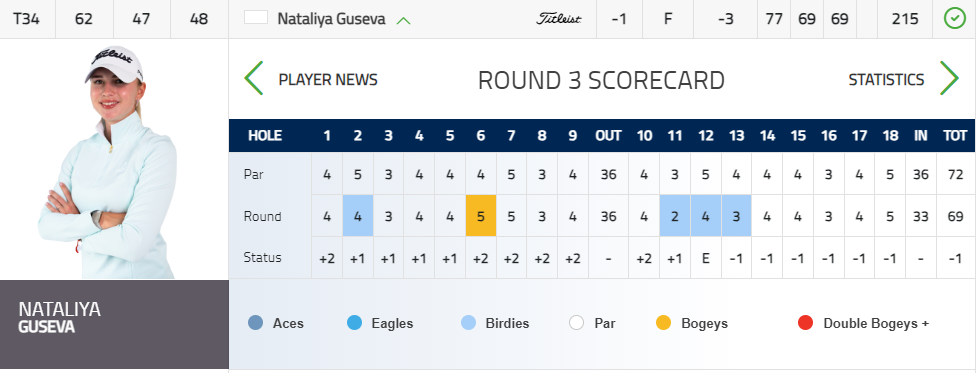The image size is (976, 373).
Task: Click the left green arrow beside Player News
Action: tap(254, 78)
